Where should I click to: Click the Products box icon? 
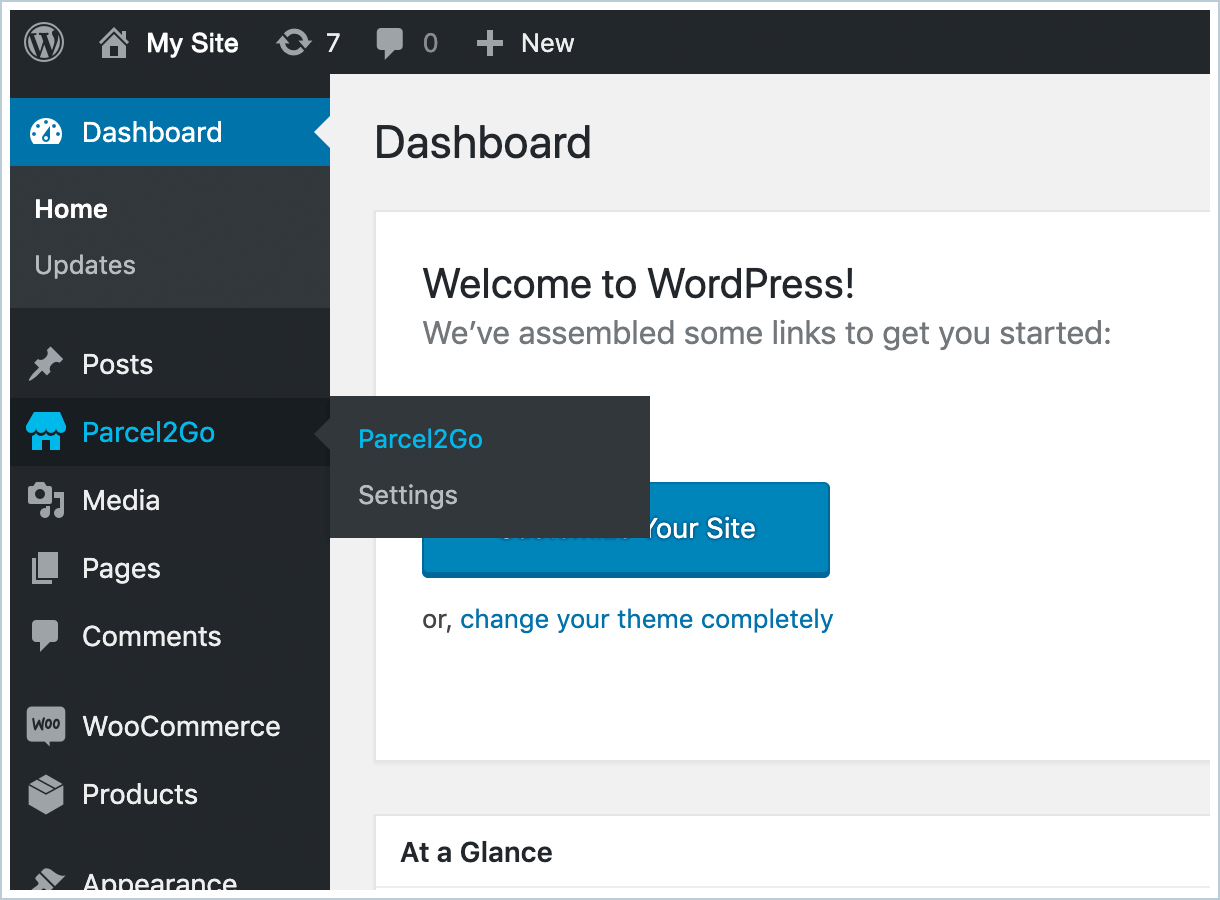click(x=46, y=794)
